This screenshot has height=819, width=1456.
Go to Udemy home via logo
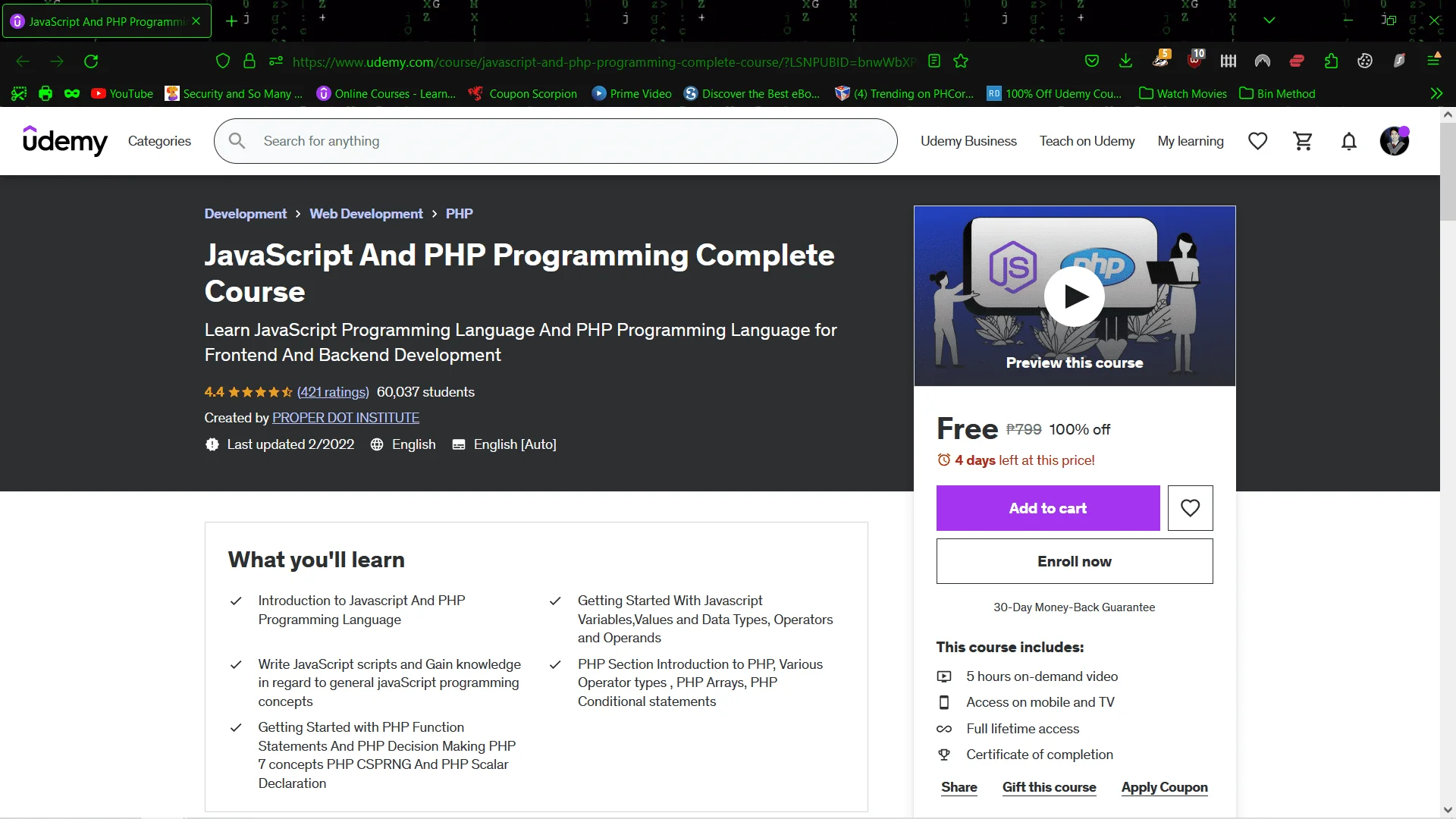tap(65, 141)
